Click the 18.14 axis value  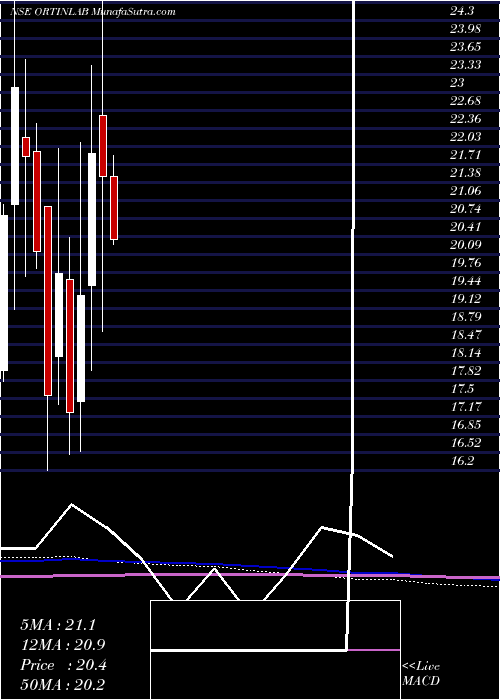[465, 353]
